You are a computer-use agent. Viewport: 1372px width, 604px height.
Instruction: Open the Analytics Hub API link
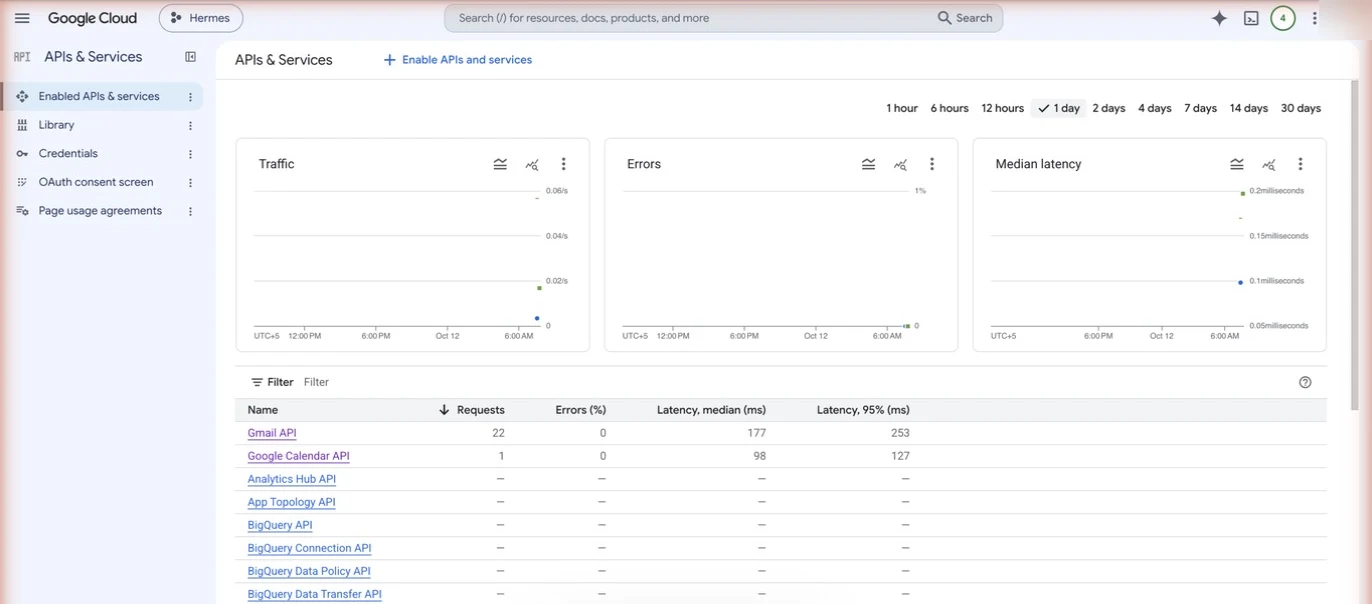(291, 479)
